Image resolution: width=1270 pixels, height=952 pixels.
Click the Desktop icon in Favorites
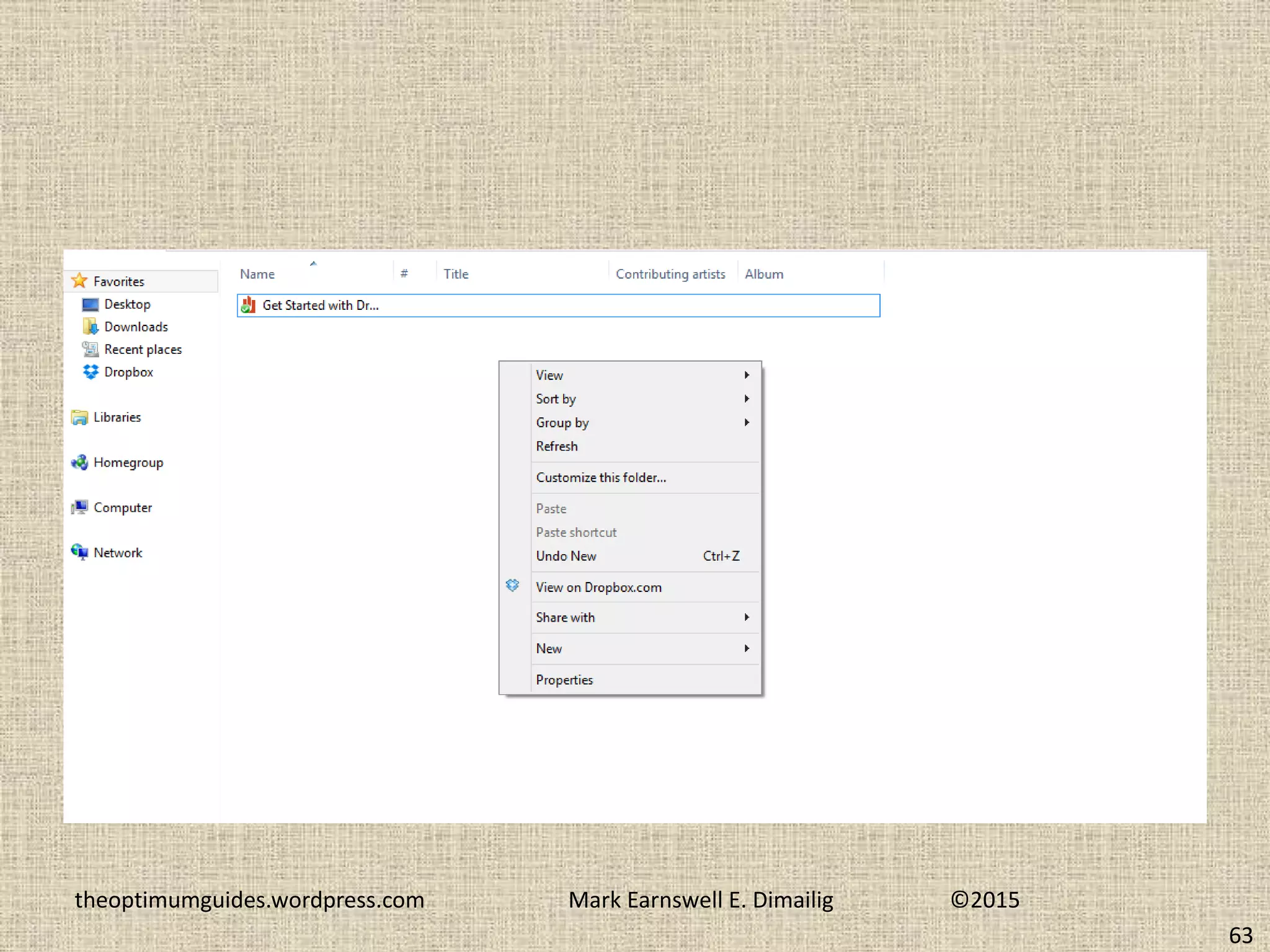pos(91,304)
